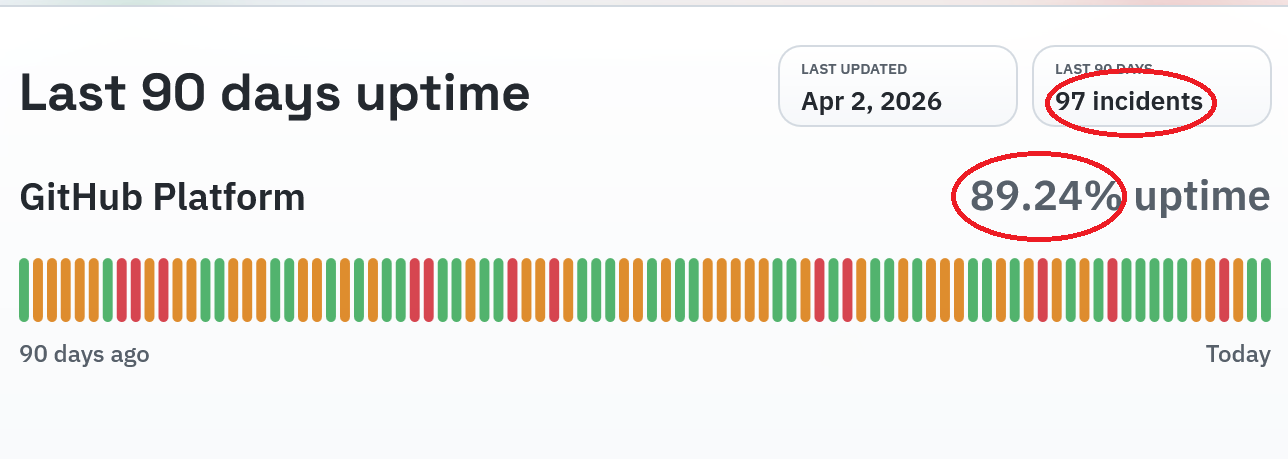The width and height of the screenshot is (1288, 459).
Task: Click the 90 days ago label
Action: 84,354
